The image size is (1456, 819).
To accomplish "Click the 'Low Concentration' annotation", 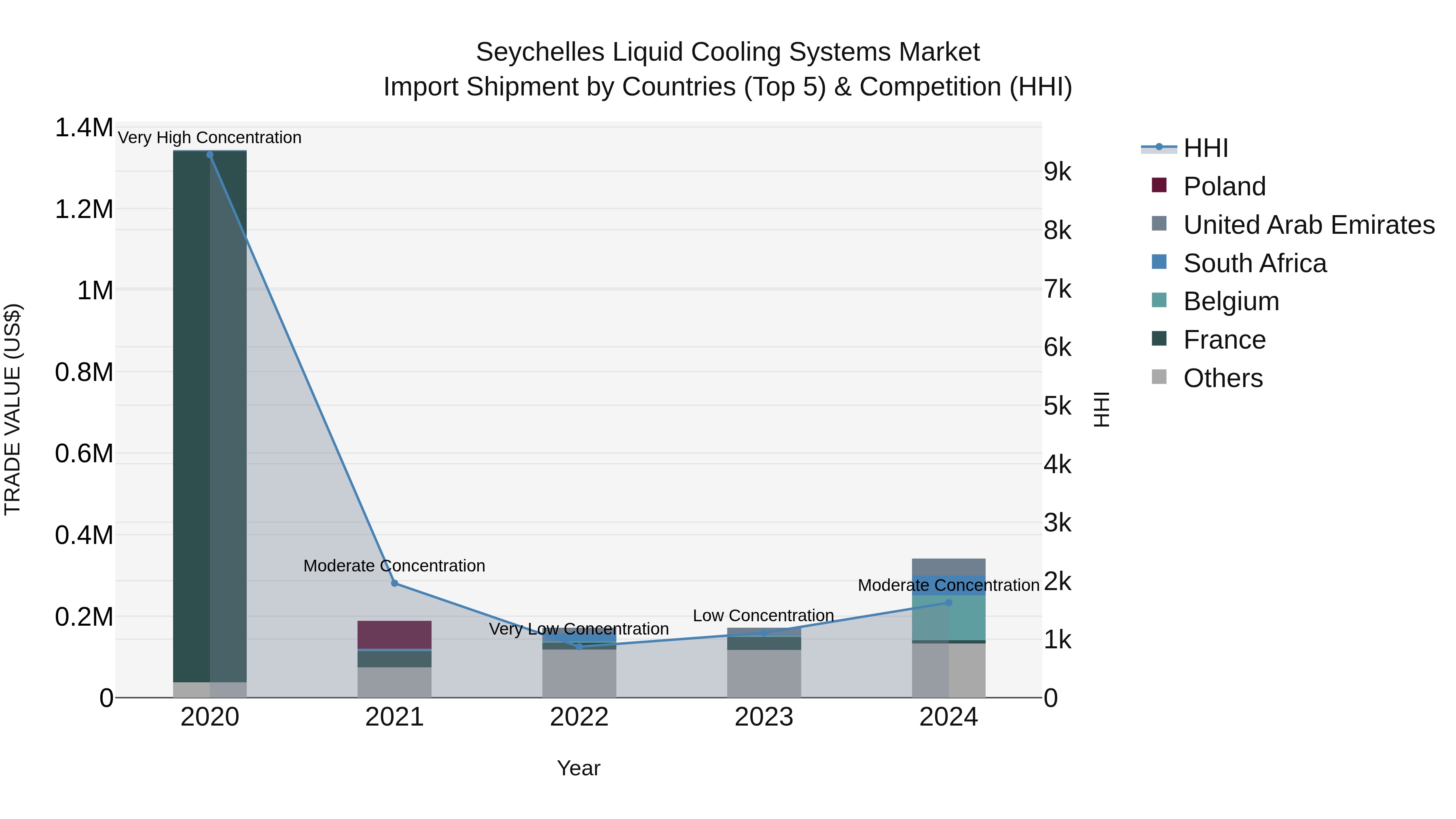I will 764,616.
